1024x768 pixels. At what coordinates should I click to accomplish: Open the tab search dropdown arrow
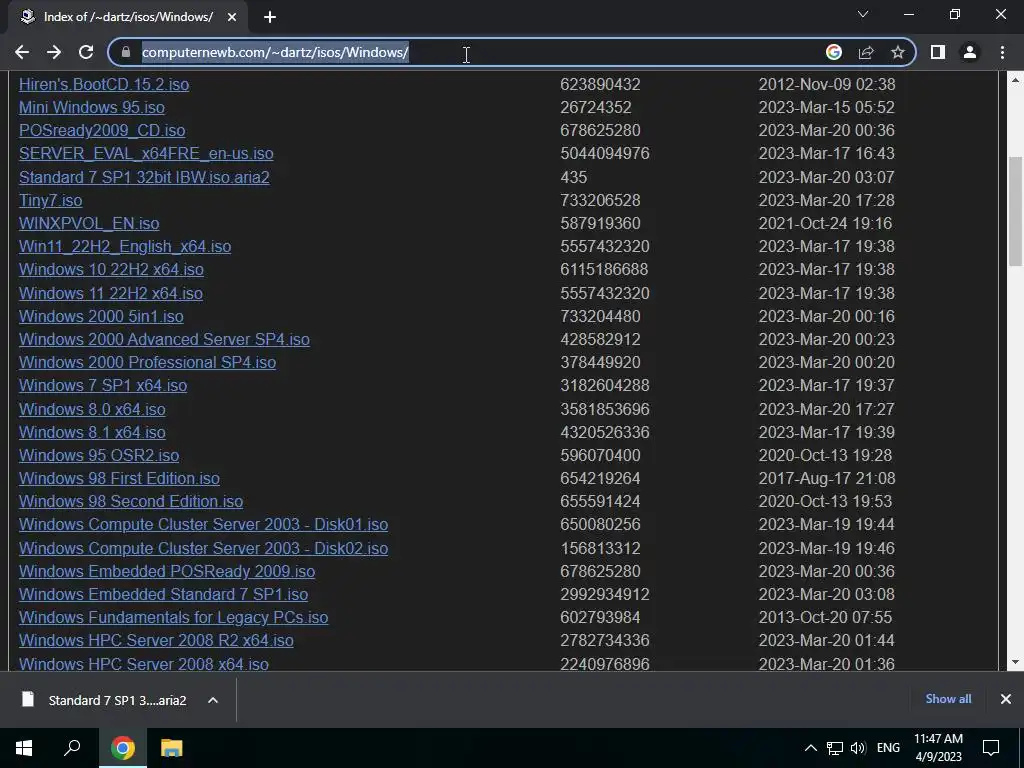(x=863, y=14)
